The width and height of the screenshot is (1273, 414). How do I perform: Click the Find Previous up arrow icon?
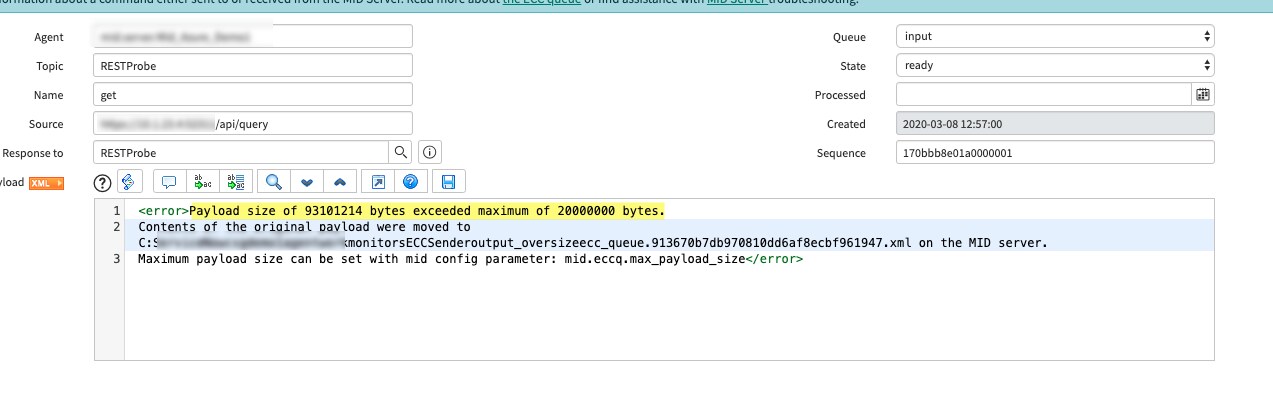tap(340, 182)
